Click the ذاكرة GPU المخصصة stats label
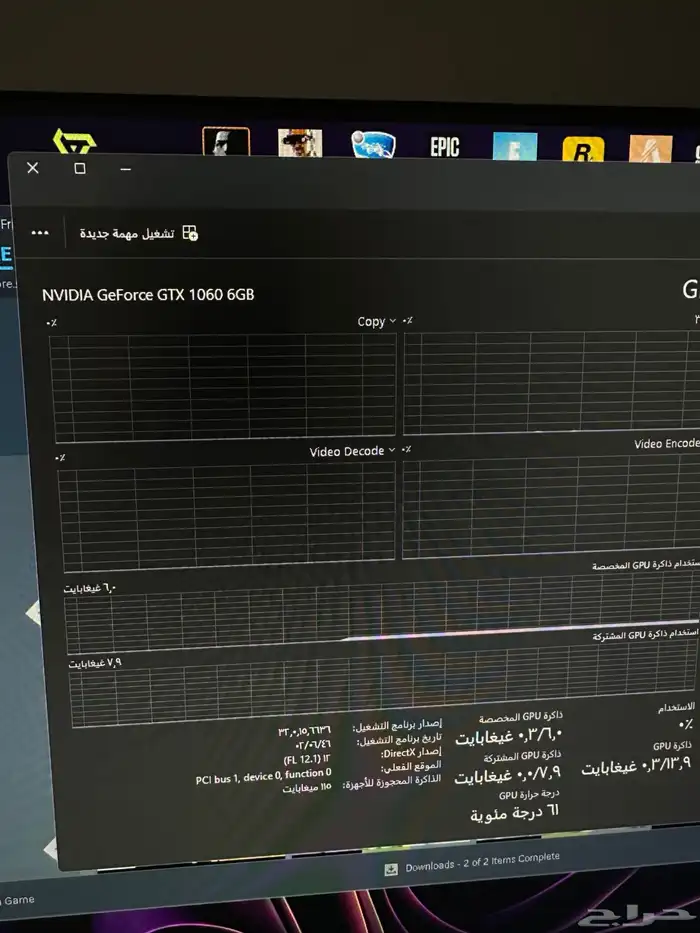The width and height of the screenshot is (700, 933). (521, 718)
